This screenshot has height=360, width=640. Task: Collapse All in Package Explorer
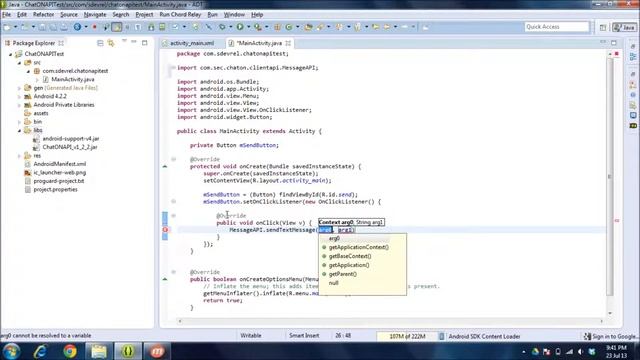coord(100,43)
